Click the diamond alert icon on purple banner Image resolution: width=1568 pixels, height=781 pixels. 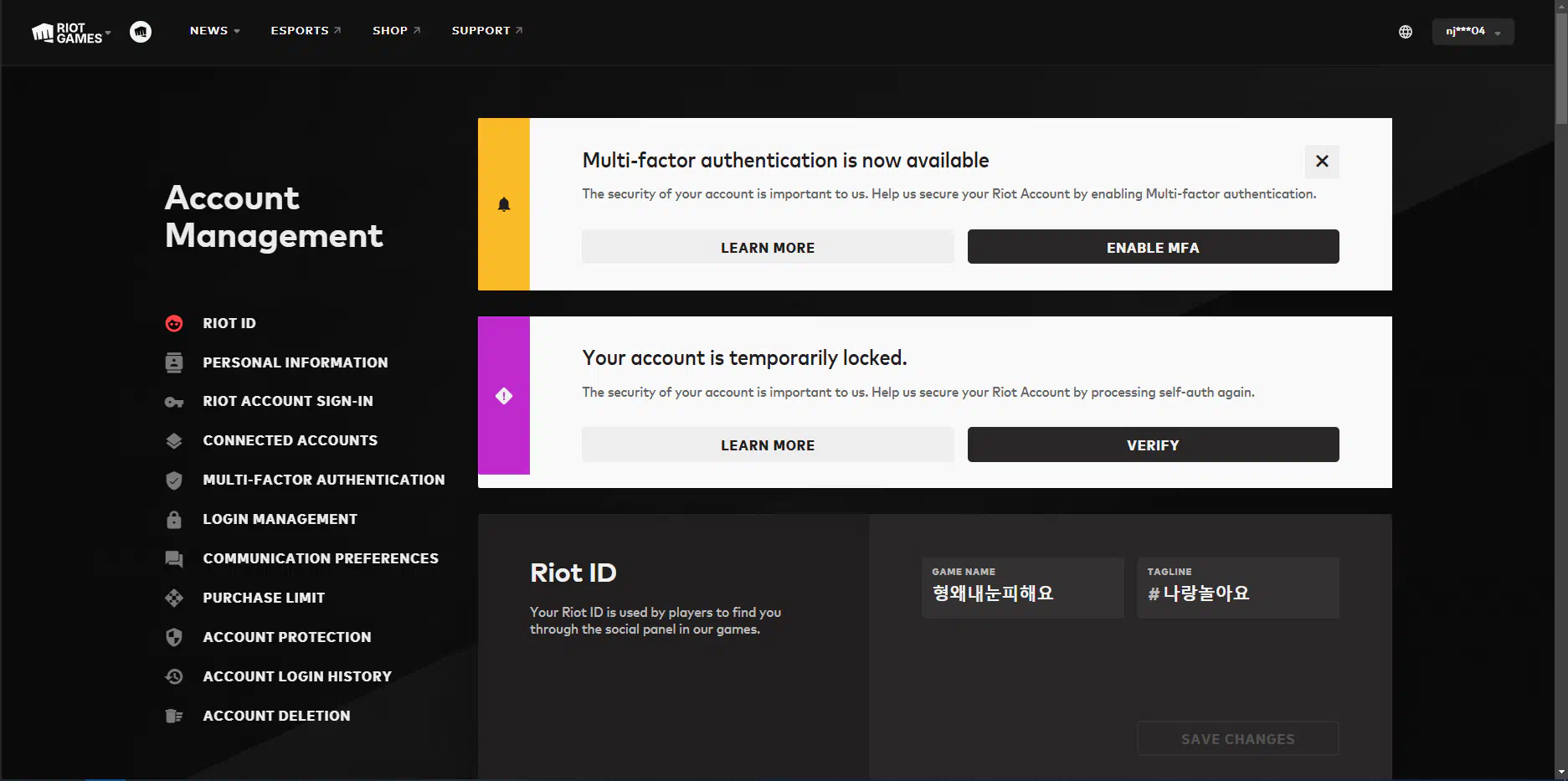pyautogui.click(x=504, y=396)
